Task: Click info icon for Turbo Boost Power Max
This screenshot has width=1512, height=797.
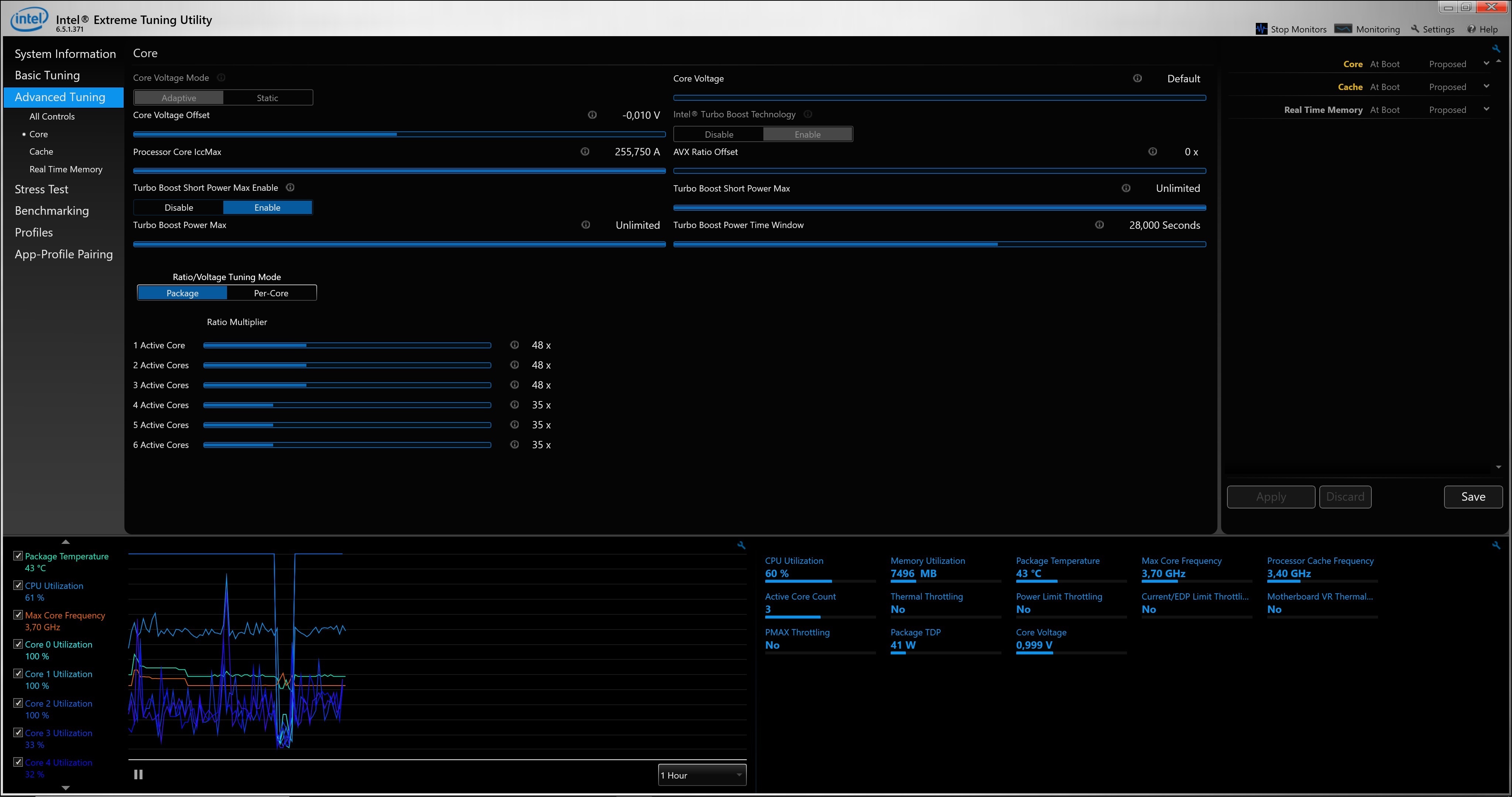Action: [586, 225]
